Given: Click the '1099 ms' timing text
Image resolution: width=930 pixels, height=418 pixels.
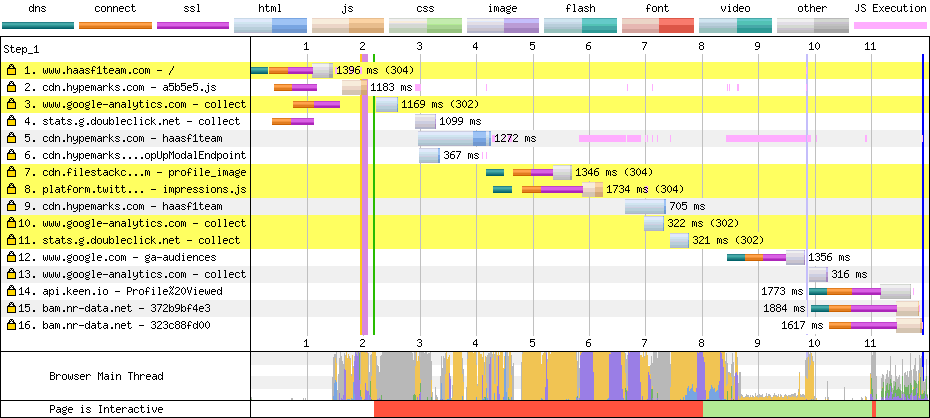Looking at the screenshot, I should point(460,121).
